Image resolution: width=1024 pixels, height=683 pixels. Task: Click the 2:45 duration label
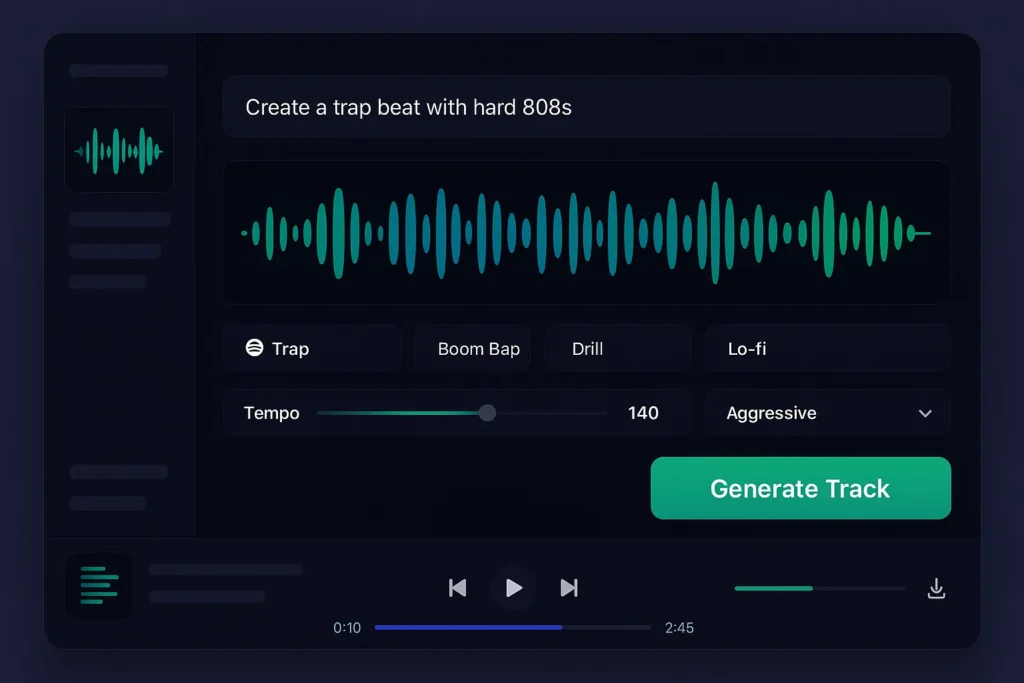click(x=680, y=627)
